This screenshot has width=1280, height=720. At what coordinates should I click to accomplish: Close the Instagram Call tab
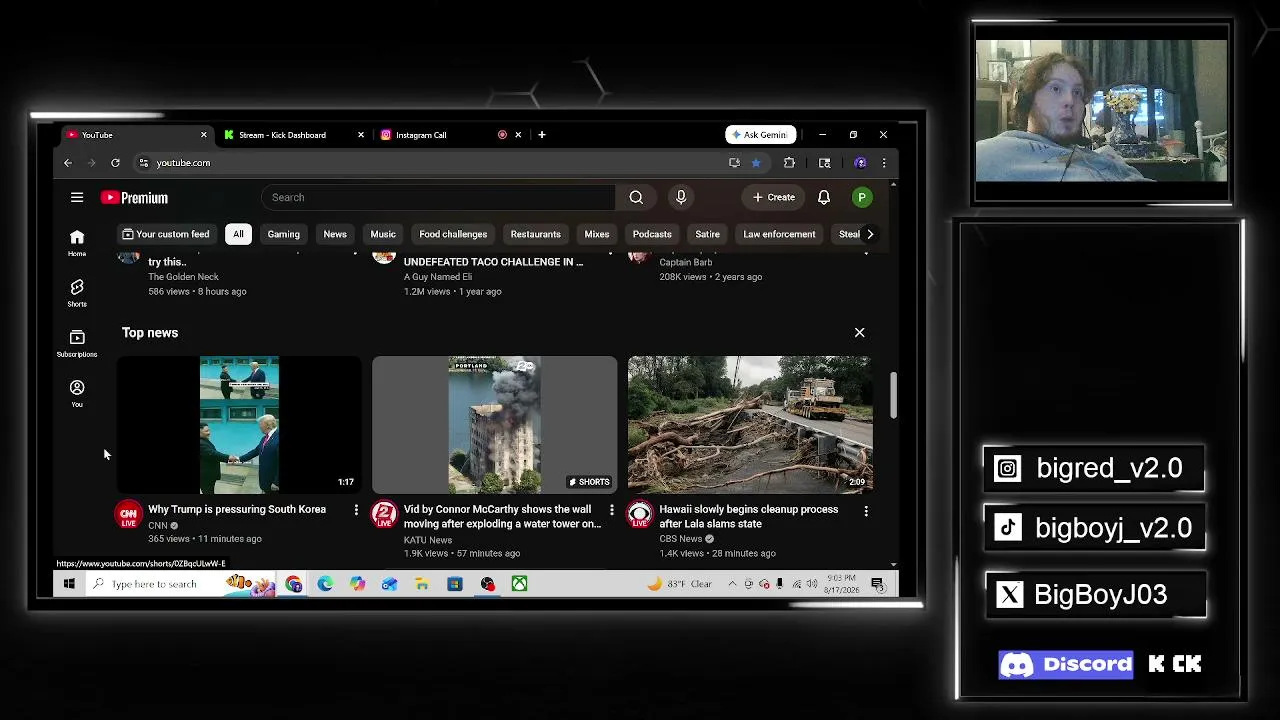tap(518, 135)
